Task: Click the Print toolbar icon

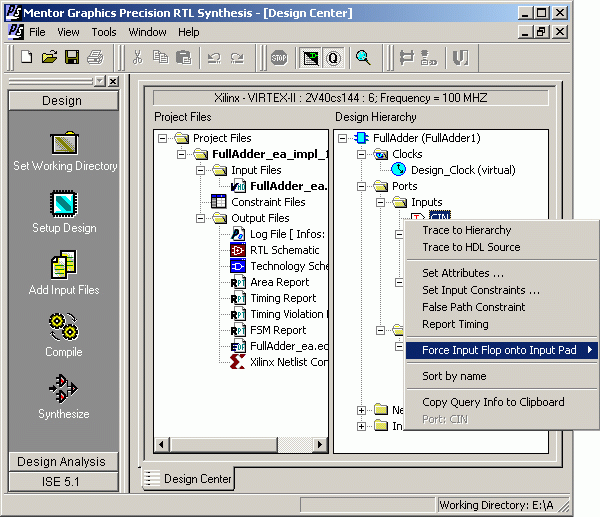Action: (95, 58)
